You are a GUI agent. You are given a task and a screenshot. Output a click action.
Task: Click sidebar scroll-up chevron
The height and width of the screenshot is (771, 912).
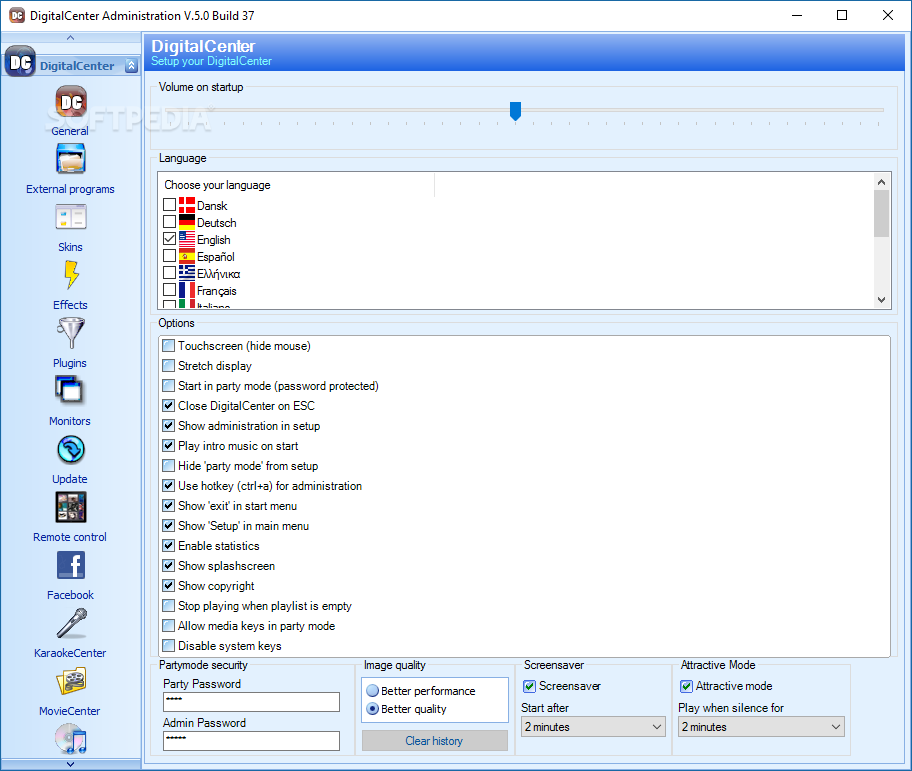click(x=70, y=37)
